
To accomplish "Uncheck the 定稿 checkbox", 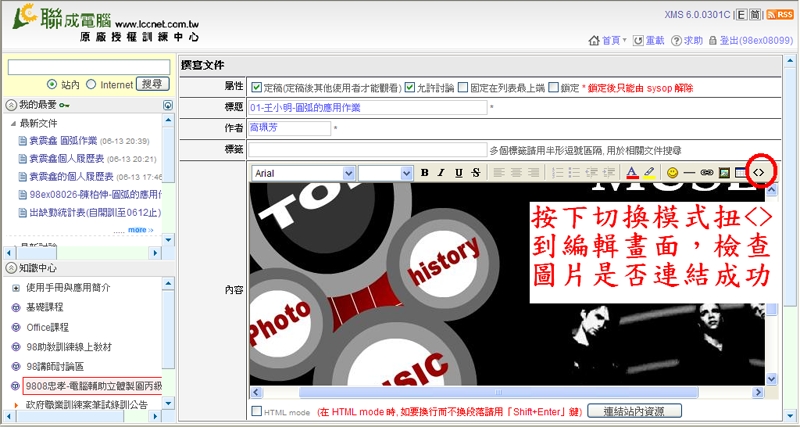I will 257,88.
